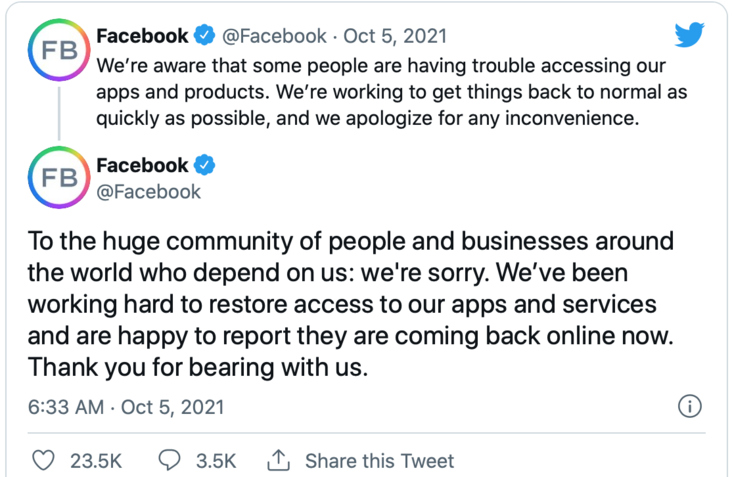The width and height of the screenshot is (732, 477).
Task: Click the Facebook name on the first tweet
Action: pos(142,36)
